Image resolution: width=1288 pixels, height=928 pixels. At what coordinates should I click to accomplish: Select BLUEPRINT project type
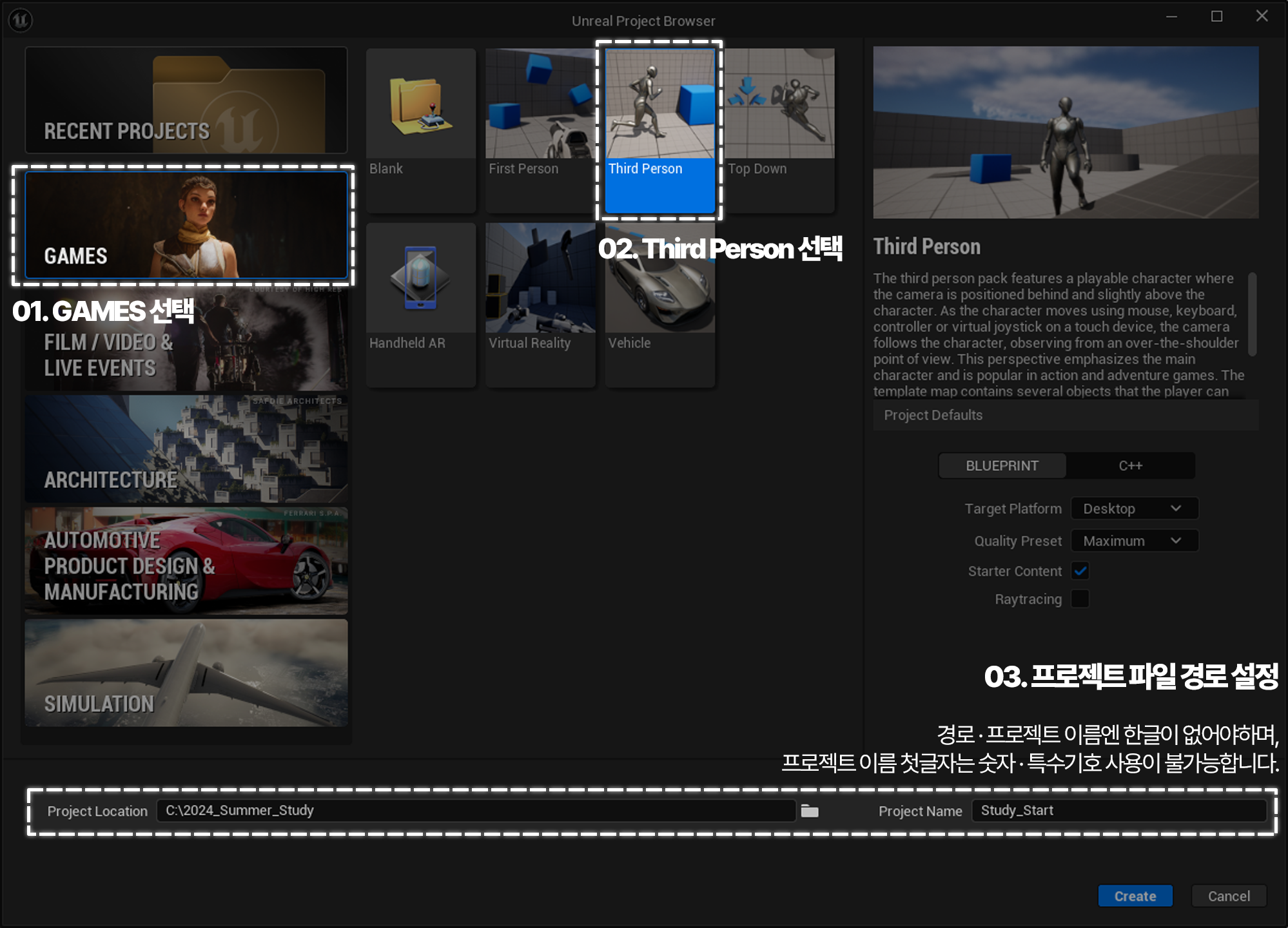pos(1002,466)
